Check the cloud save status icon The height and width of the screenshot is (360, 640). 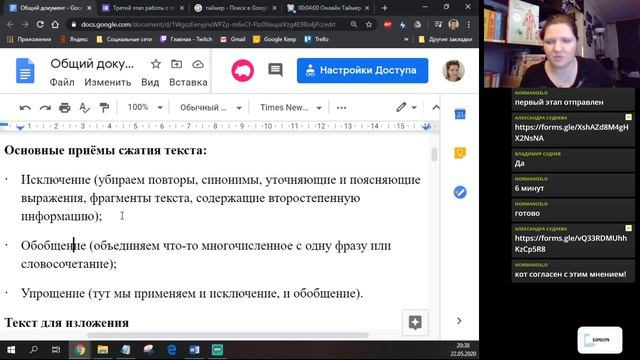point(198,64)
